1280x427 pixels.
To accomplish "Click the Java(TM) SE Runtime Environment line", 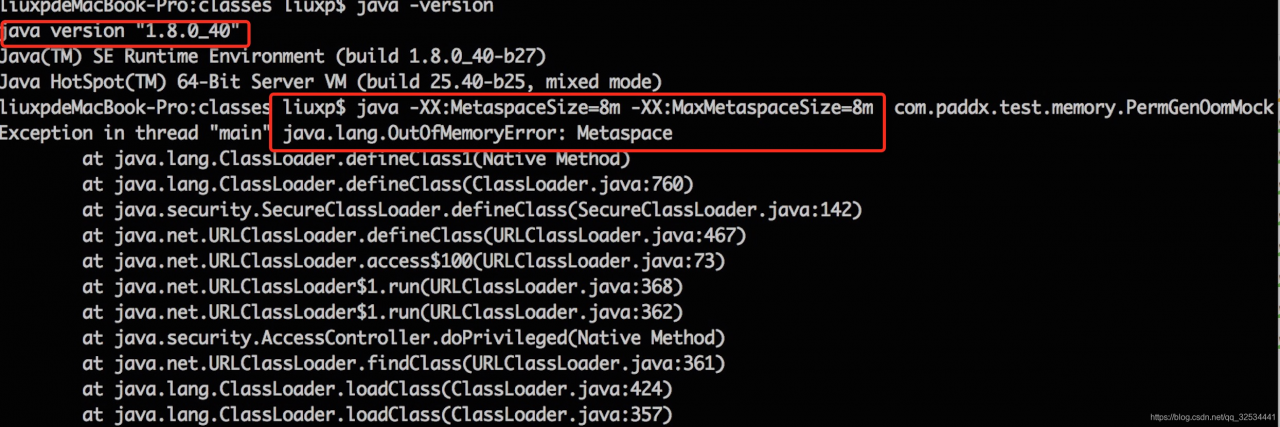I will click(272, 57).
